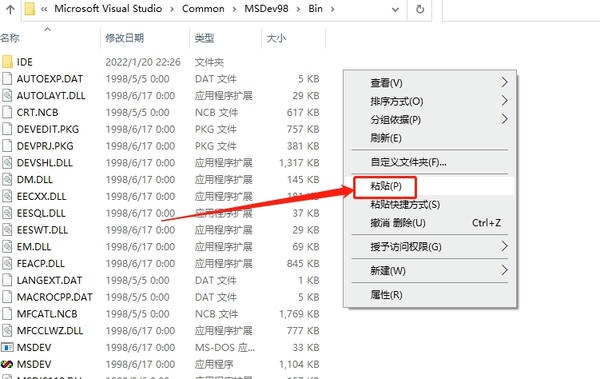Open 新建(W) submenu
The height and width of the screenshot is (379, 600).
(x=430, y=271)
